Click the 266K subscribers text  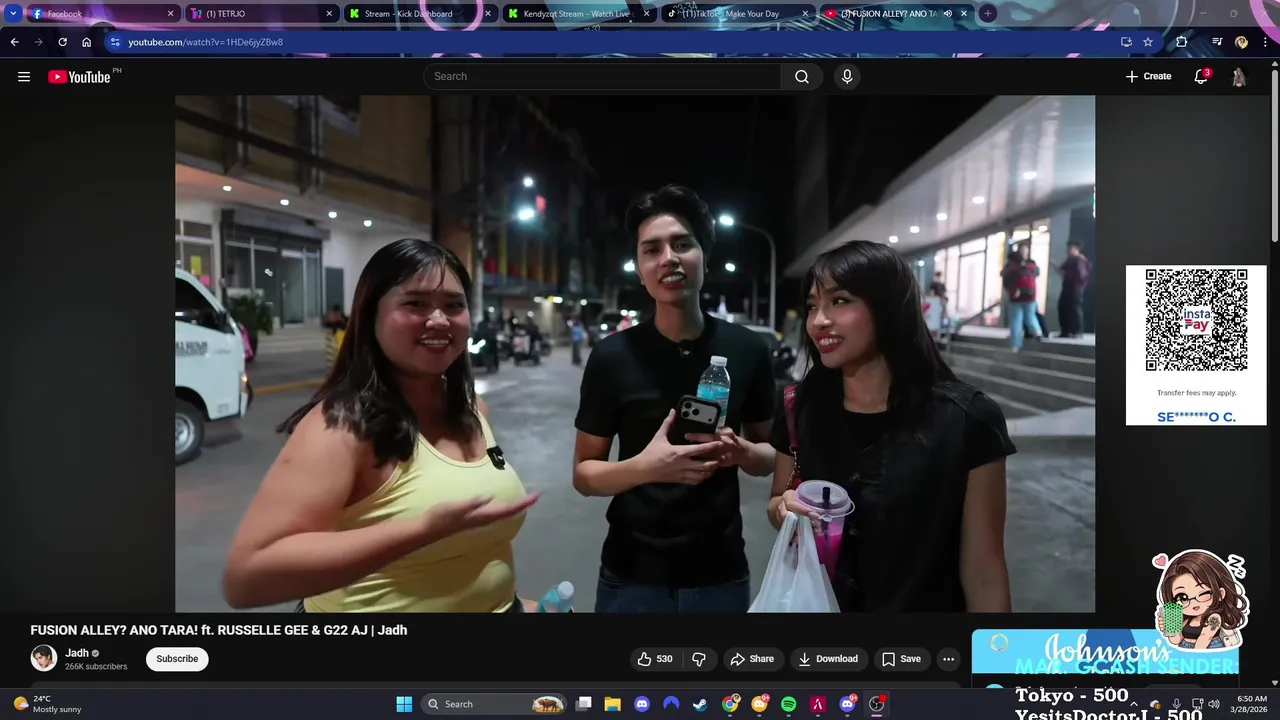[96, 667]
